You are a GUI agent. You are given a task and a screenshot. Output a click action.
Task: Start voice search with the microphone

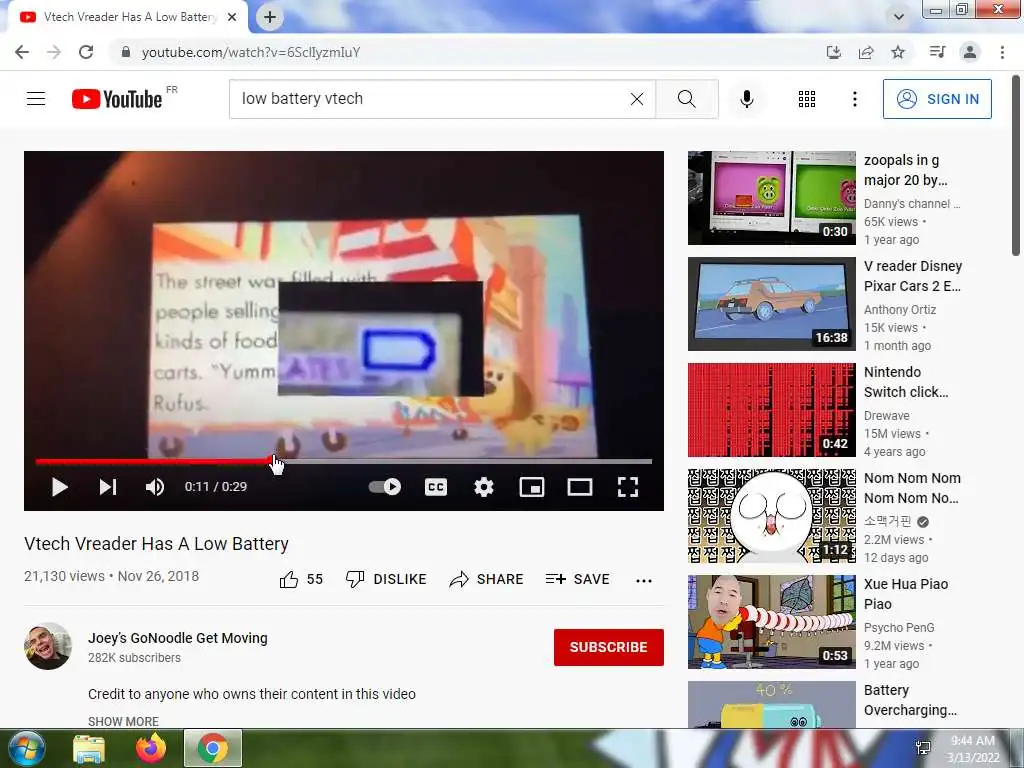746,99
